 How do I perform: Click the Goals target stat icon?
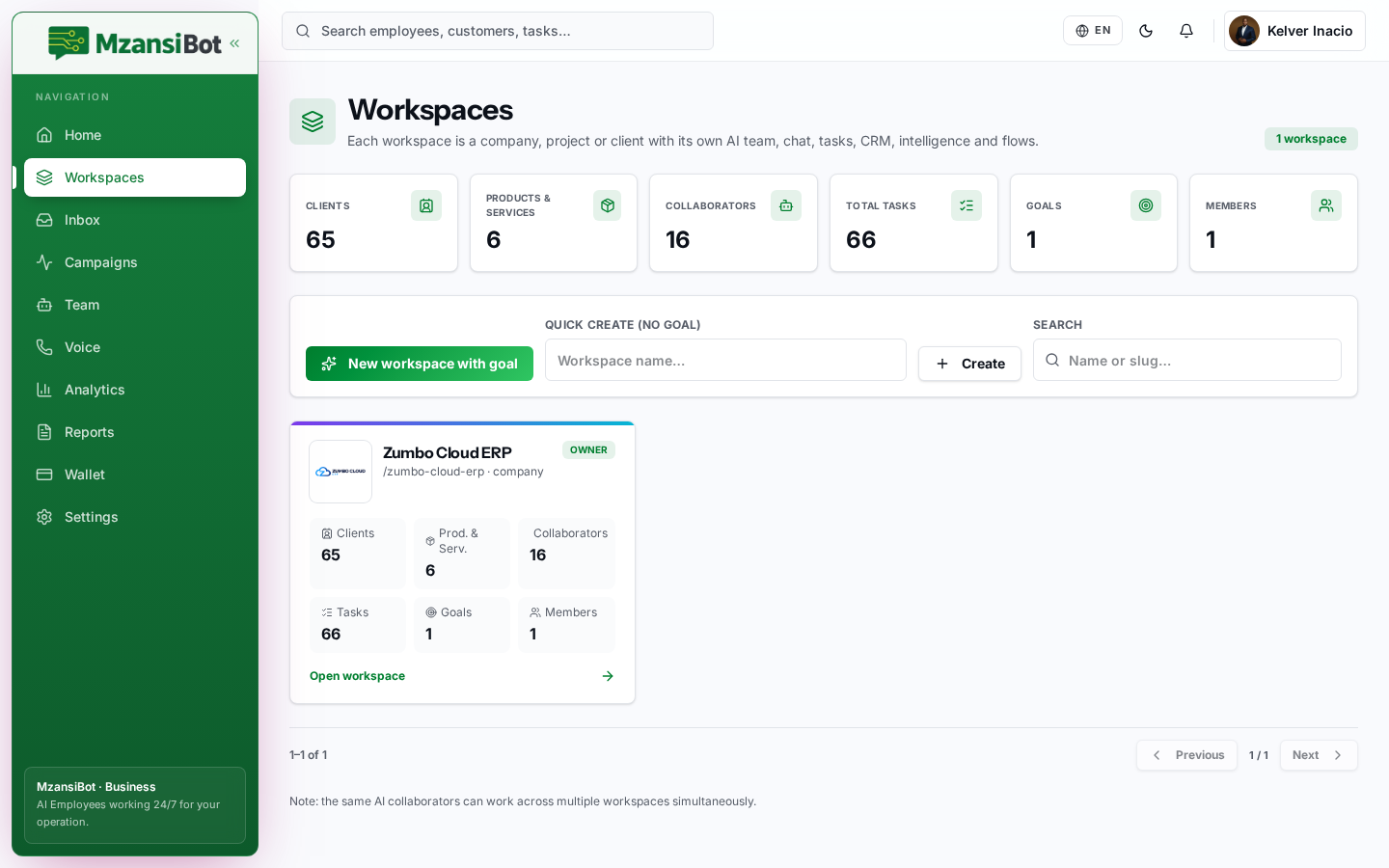pos(1146,205)
